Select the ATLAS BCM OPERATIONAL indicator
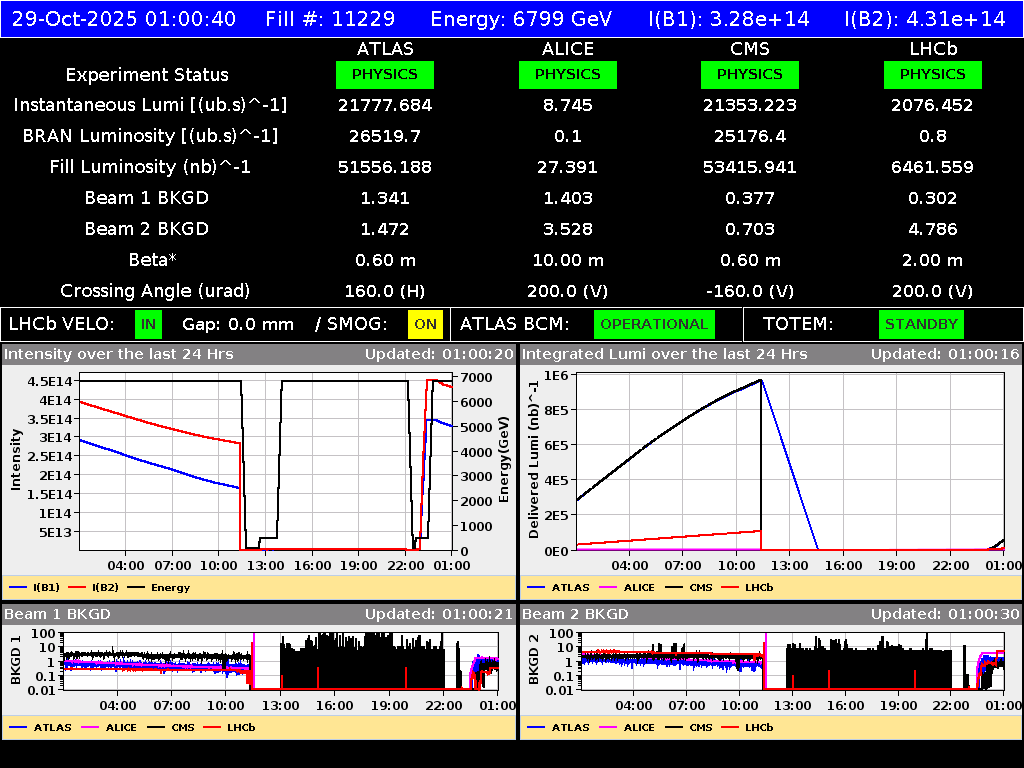 click(654, 324)
